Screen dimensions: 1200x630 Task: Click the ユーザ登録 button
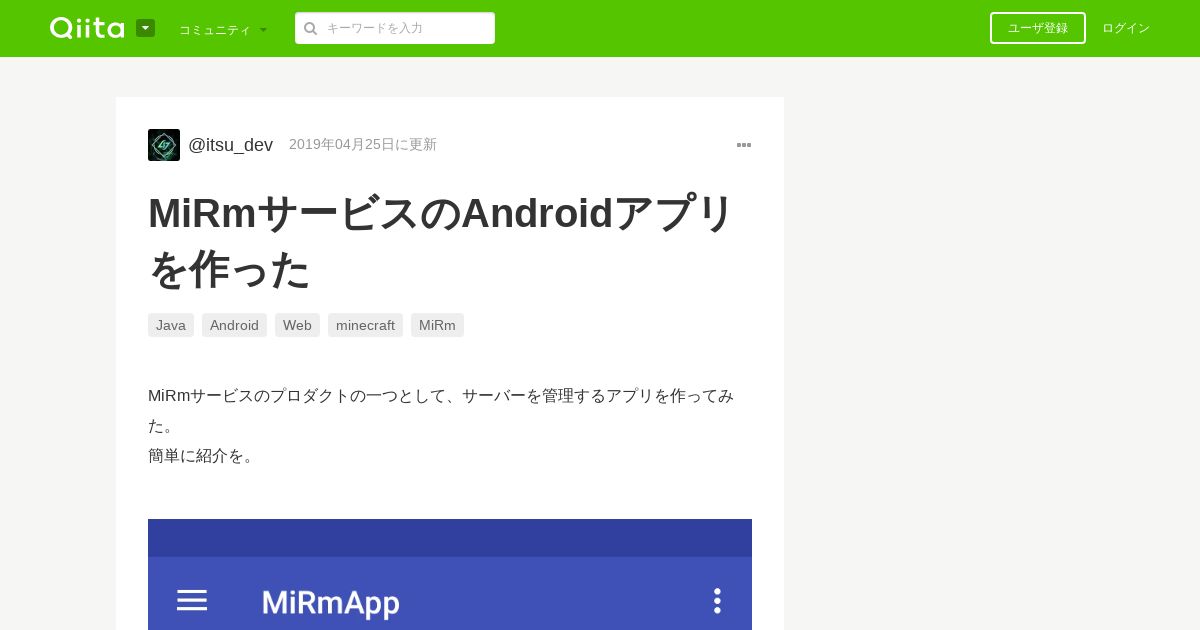(1038, 28)
